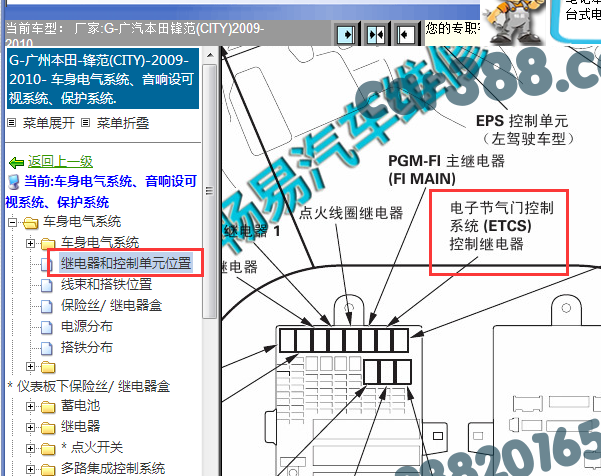Open 返回上一级 link

coord(60,162)
